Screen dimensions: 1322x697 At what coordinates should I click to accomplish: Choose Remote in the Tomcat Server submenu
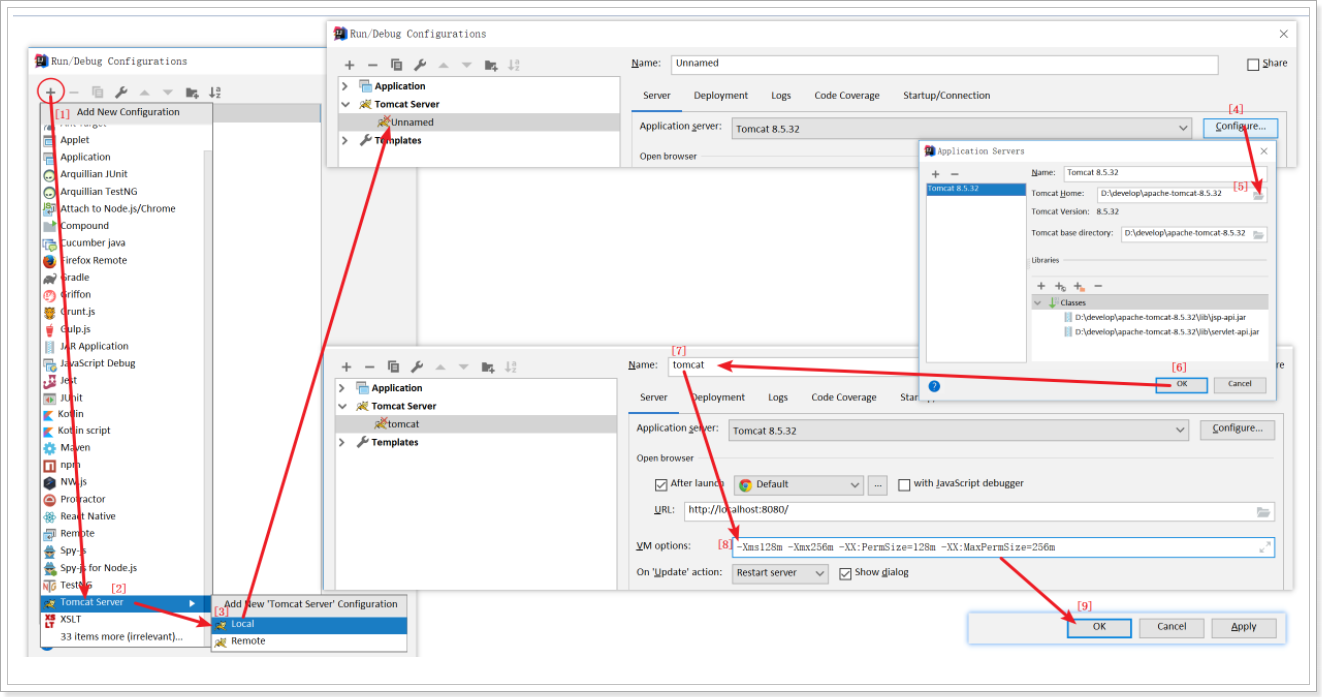pos(309,641)
